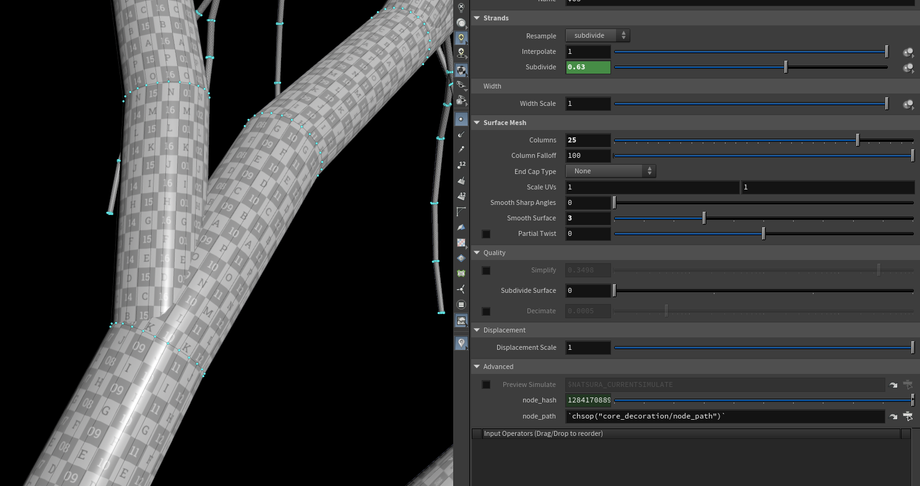Click the node chooser icon beside node_path
Screen dimensions: 920x486
point(908,416)
